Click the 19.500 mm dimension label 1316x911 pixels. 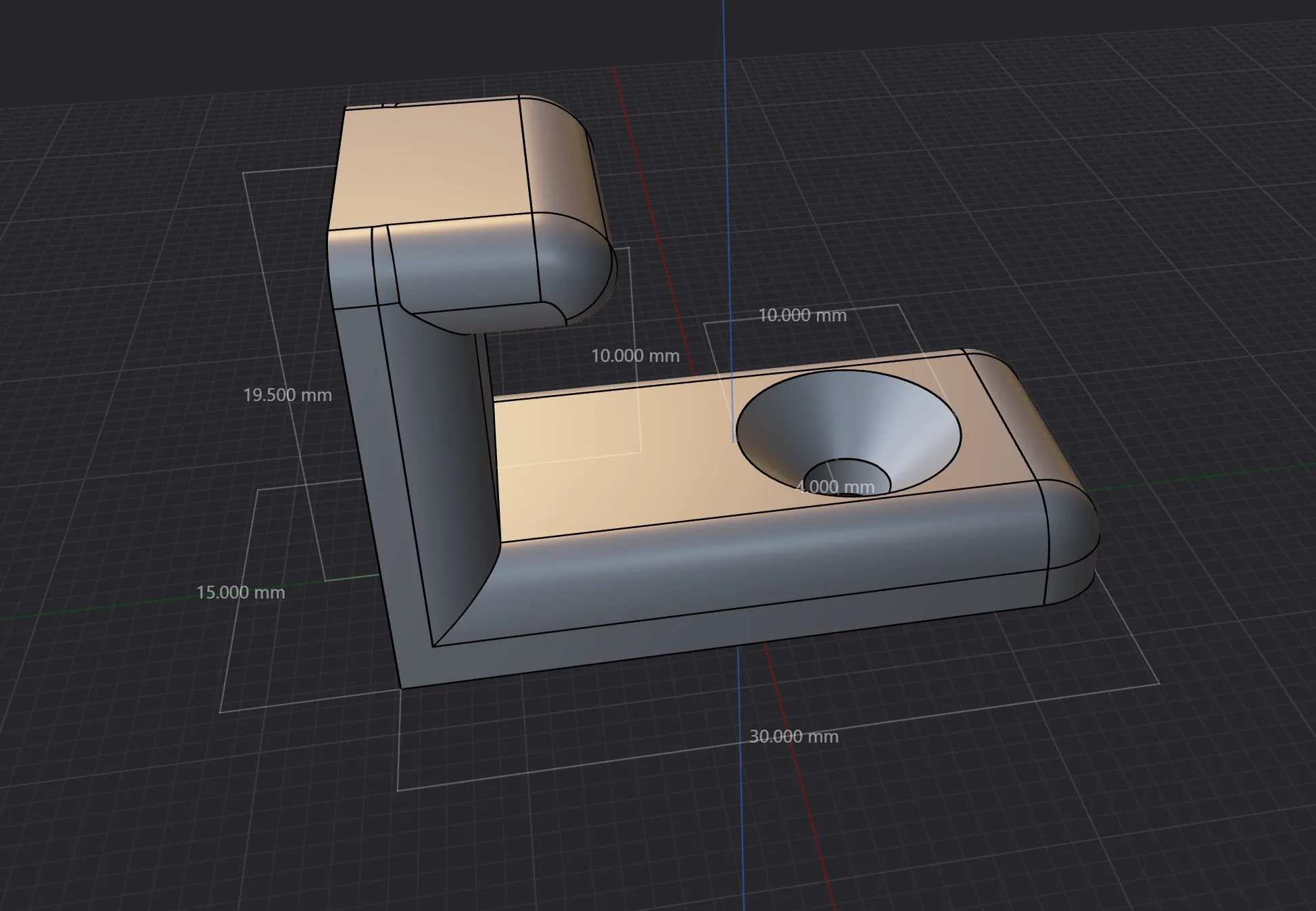pyautogui.click(x=287, y=395)
